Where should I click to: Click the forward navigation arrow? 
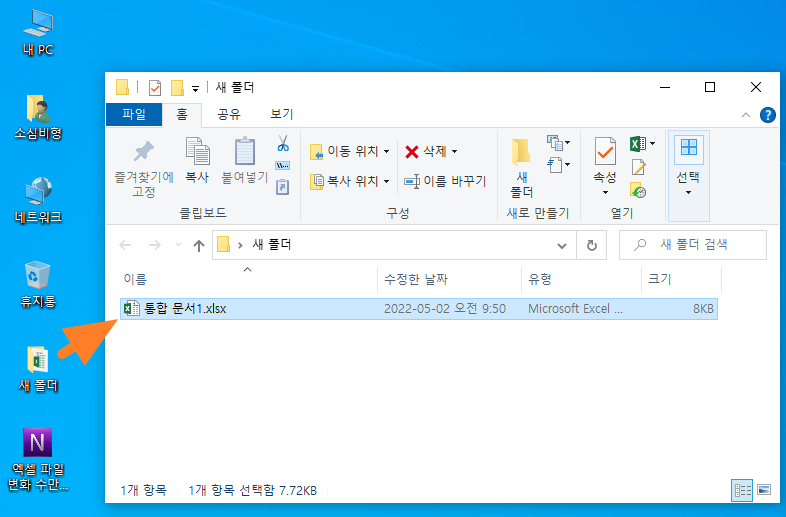pos(154,245)
